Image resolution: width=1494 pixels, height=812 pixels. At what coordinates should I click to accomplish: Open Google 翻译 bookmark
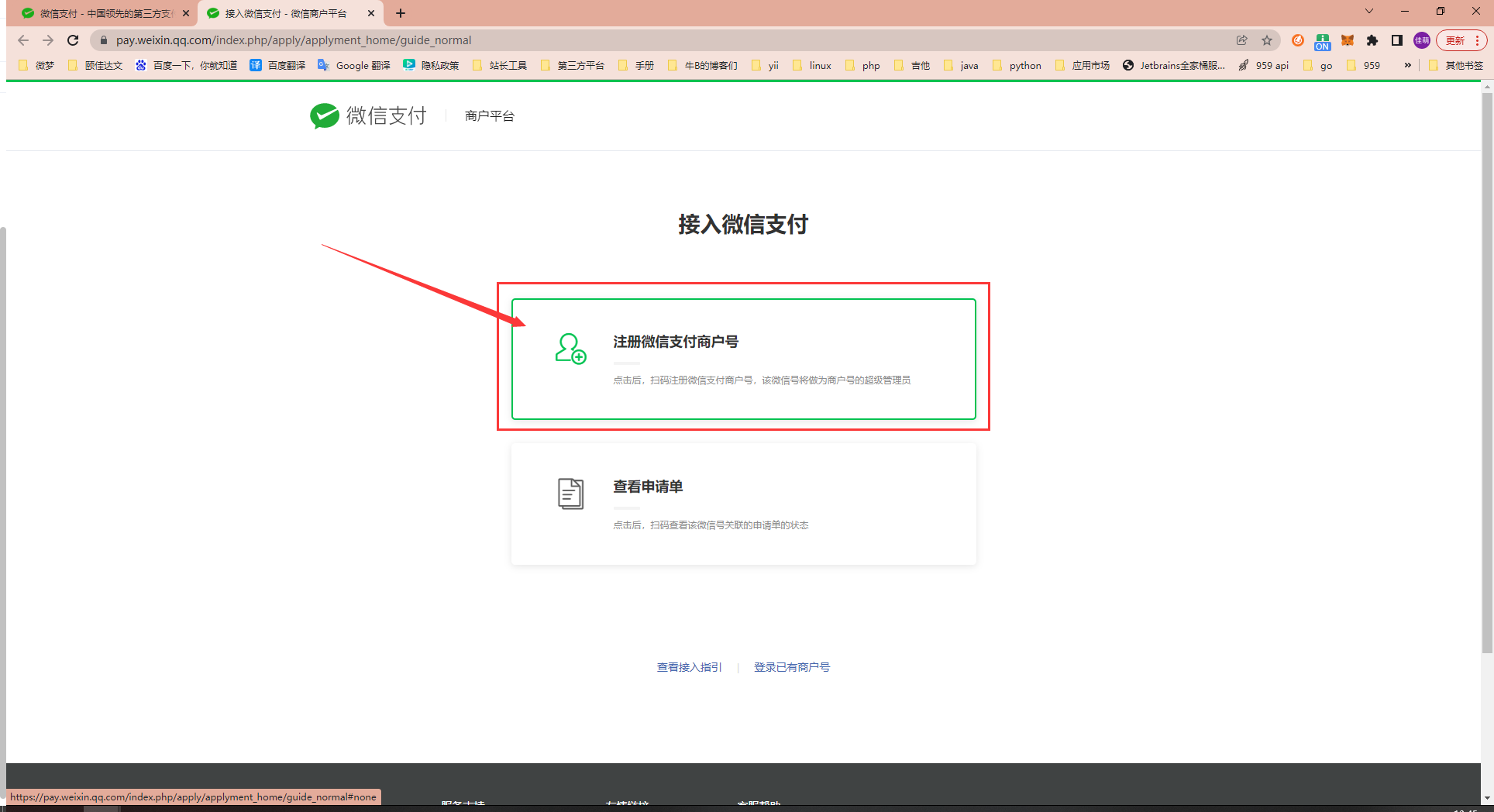tap(354, 65)
